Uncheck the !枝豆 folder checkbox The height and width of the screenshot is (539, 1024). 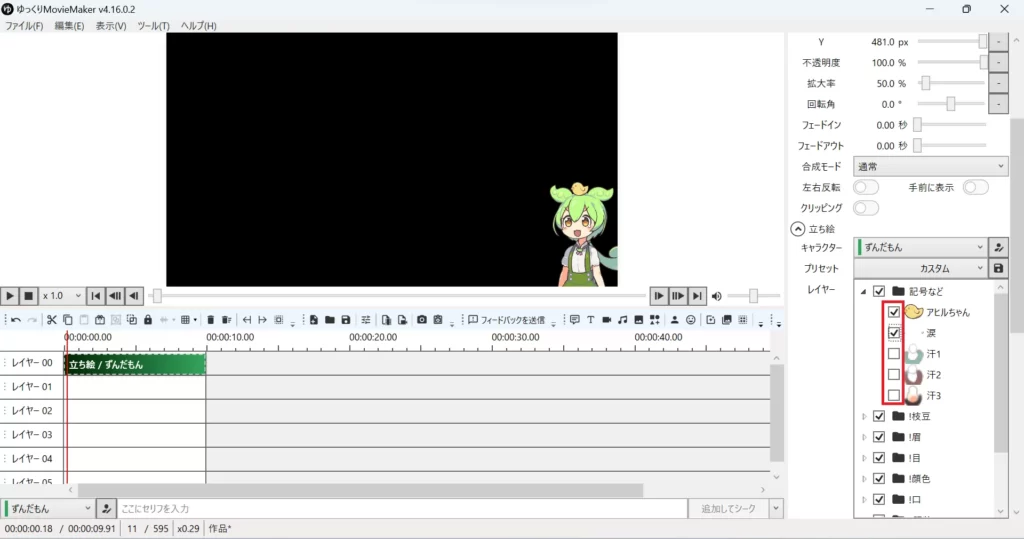pyautogui.click(x=879, y=416)
